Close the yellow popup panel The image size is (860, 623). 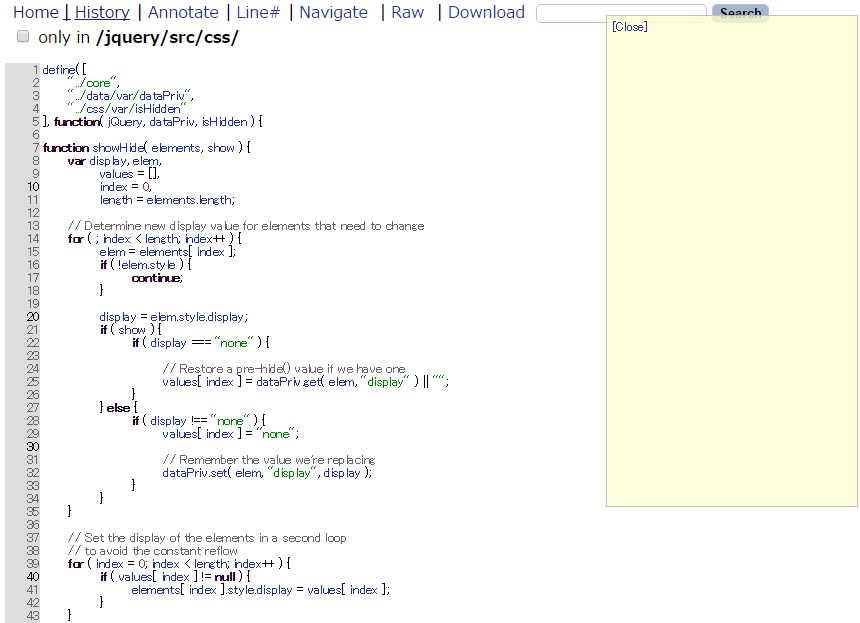629,27
